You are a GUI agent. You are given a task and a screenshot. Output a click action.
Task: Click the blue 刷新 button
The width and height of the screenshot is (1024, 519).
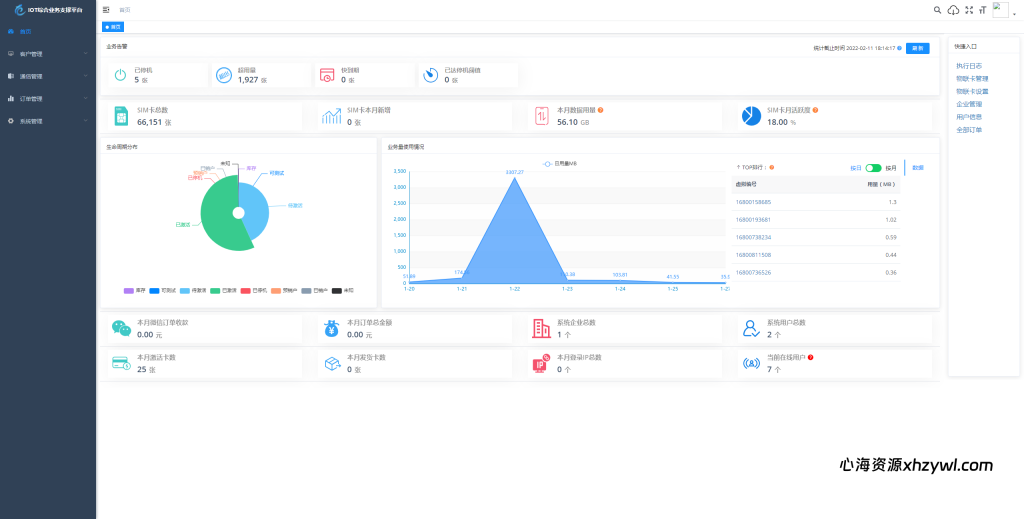coord(917,48)
